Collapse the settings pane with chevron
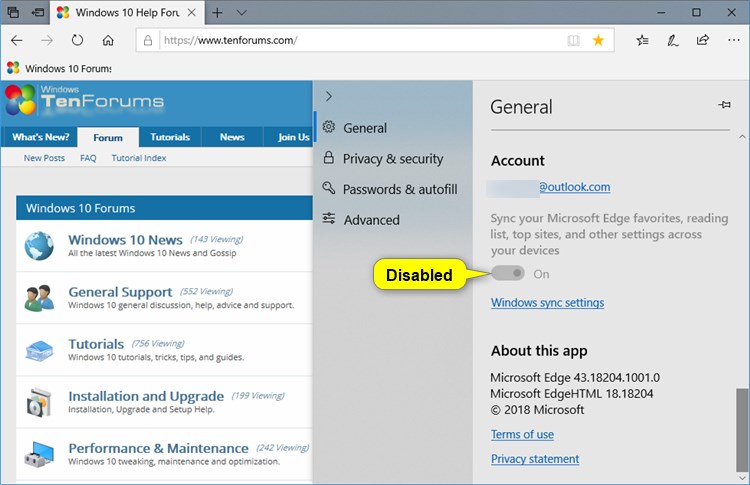The image size is (750, 485). [x=329, y=97]
